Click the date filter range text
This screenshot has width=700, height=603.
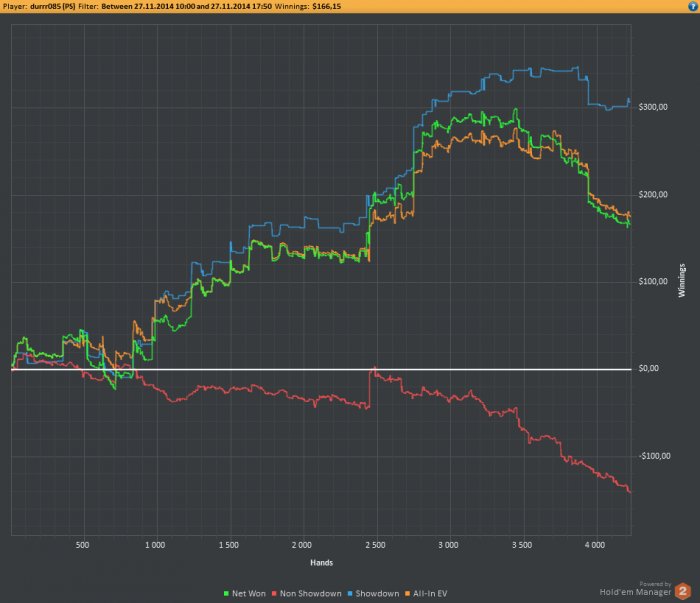coord(186,6)
